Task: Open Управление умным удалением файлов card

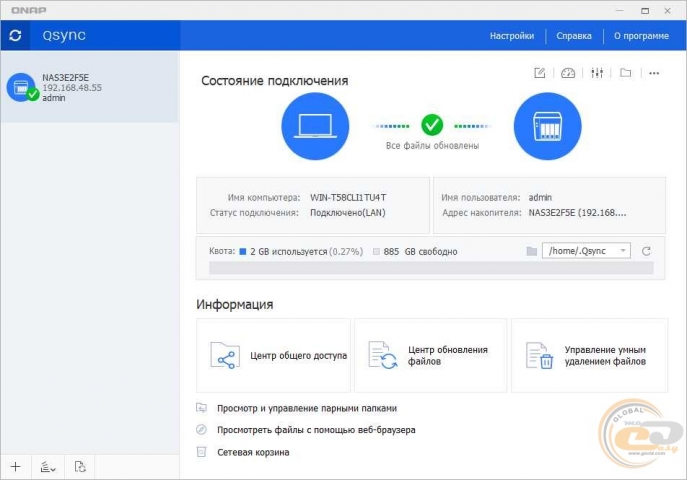Action: (589, 356)
